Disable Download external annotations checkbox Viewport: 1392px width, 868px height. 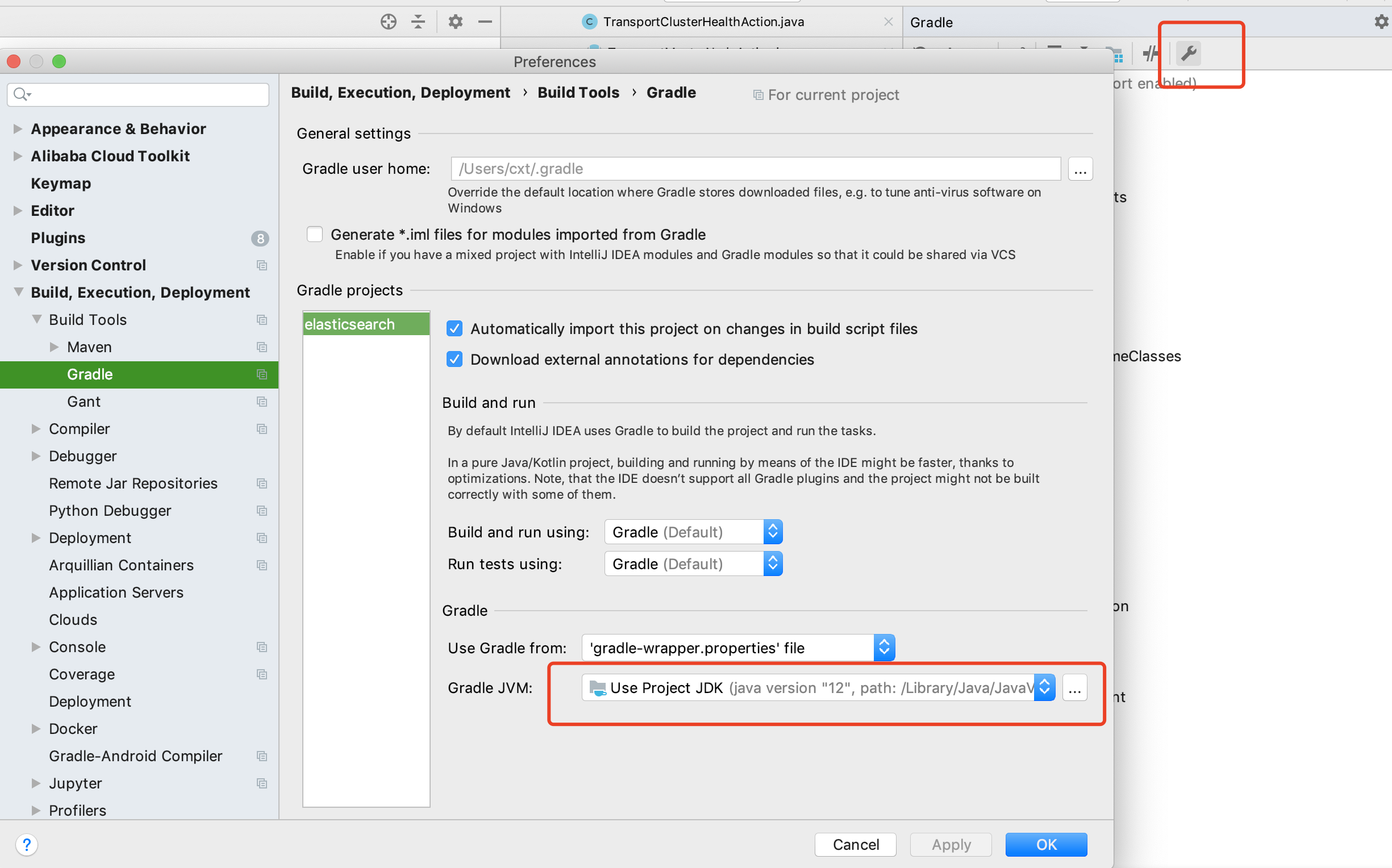(x=454, y=360)
